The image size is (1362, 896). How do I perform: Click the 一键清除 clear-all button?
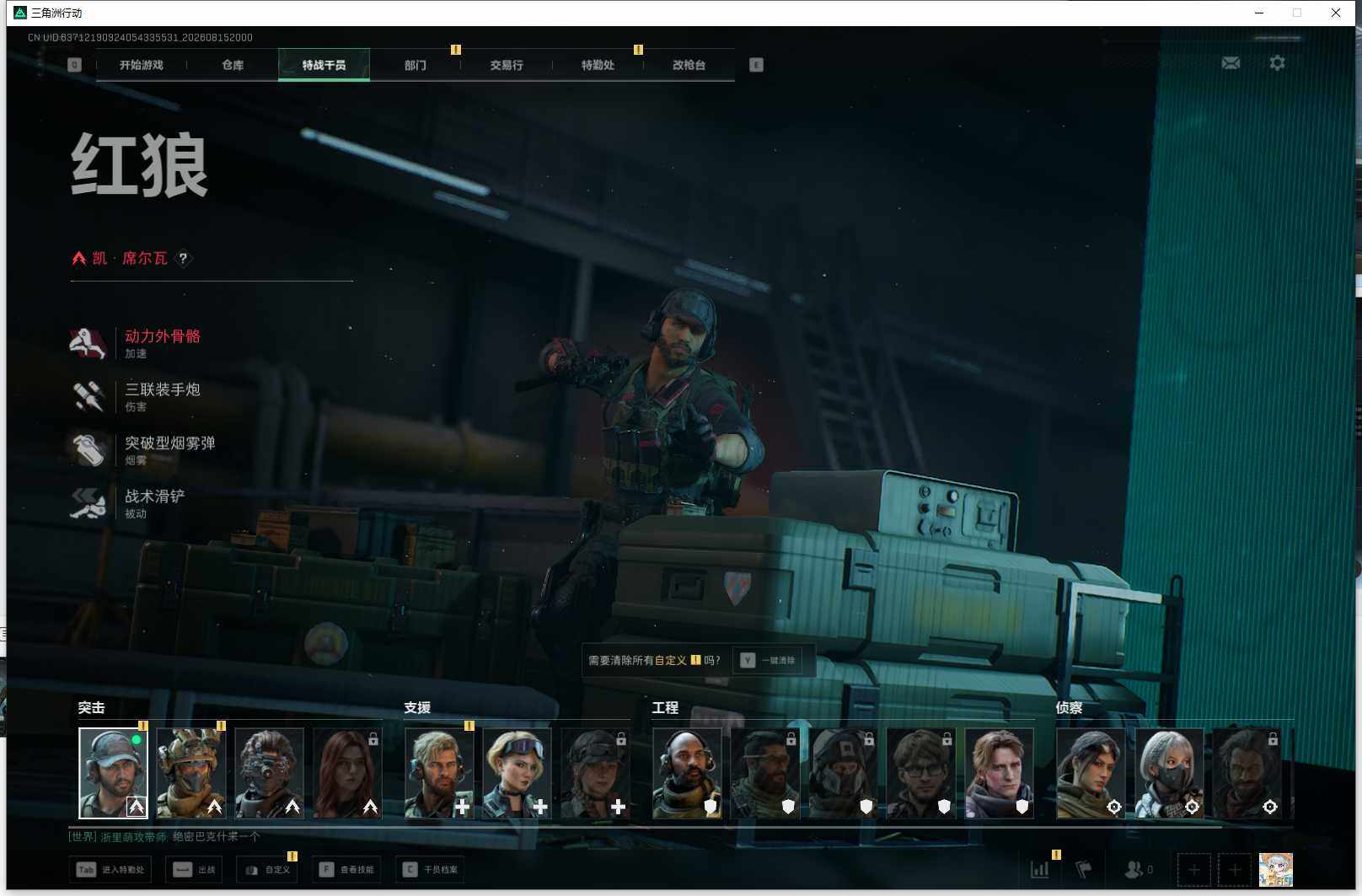(x=768, y=661)
